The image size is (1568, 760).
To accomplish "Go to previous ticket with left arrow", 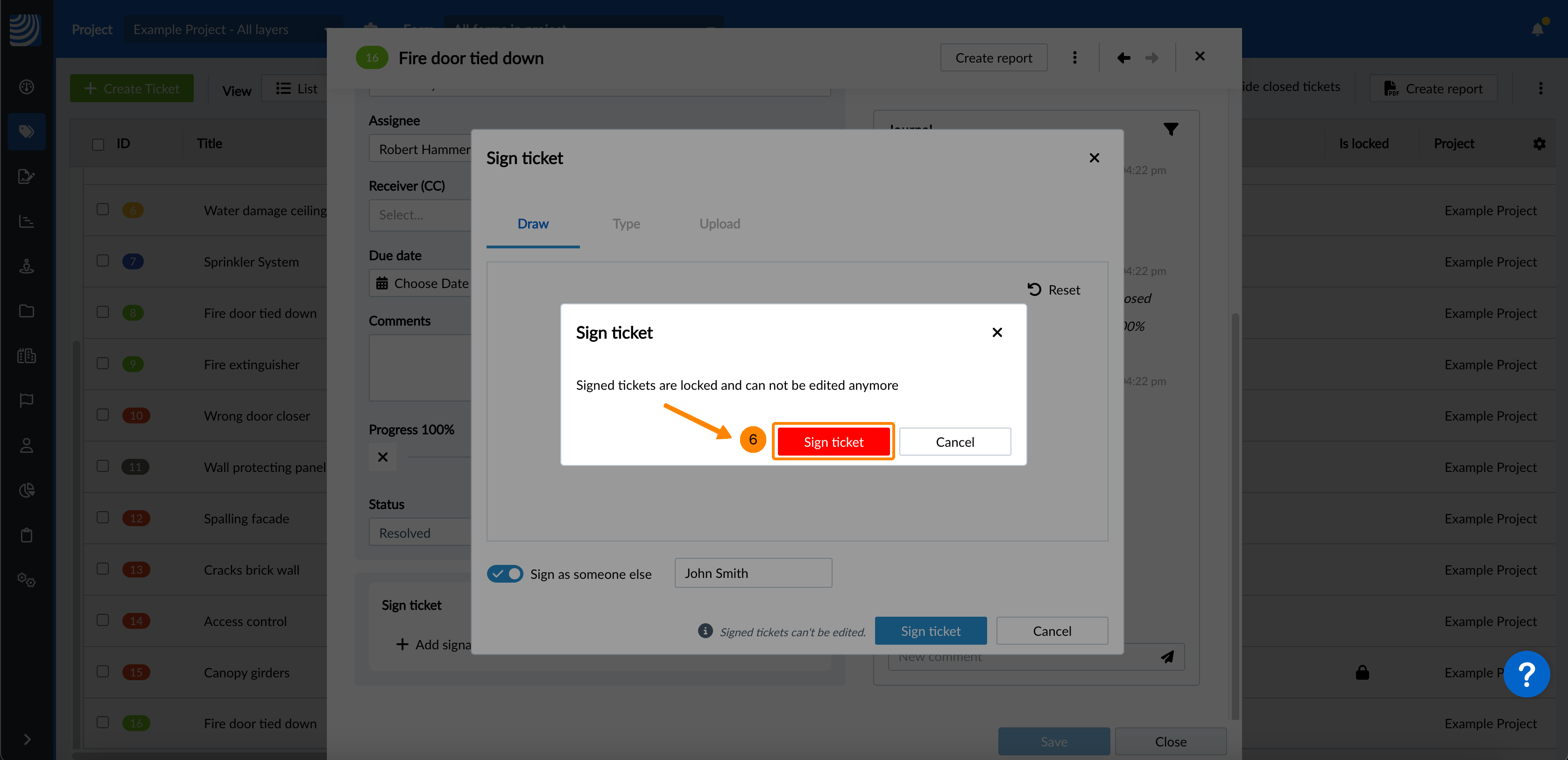I will click(x=1123, y=58).
